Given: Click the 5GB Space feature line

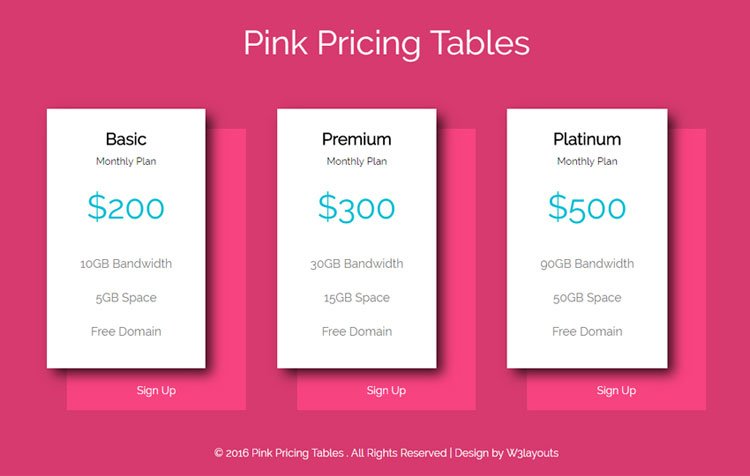Looking at the screenshot, I should point(126,298).
